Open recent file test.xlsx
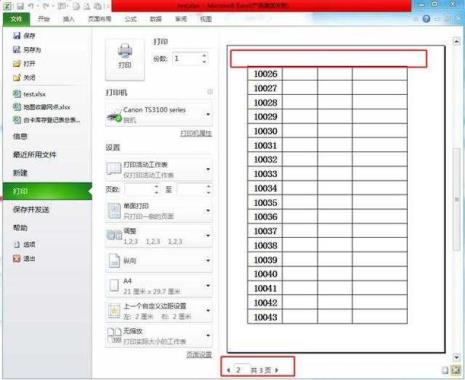The height and width of the screenshot is (380, 465). (29, 94)
